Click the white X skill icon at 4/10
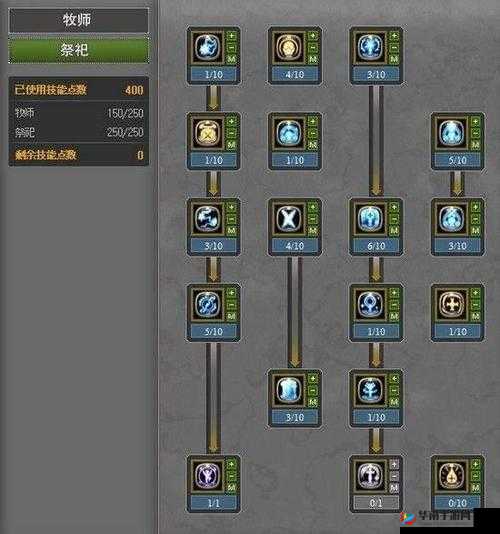 coord(288,218)
